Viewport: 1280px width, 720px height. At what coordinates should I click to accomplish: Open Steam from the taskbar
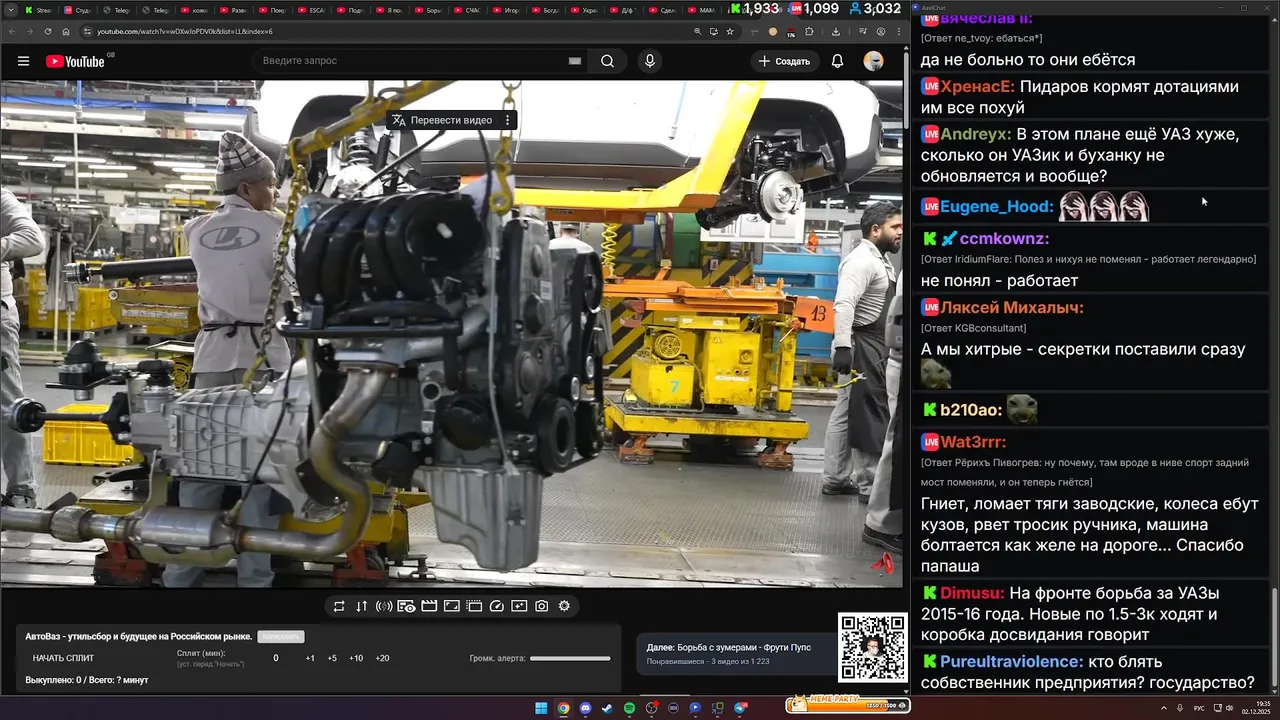pos(607,708)
